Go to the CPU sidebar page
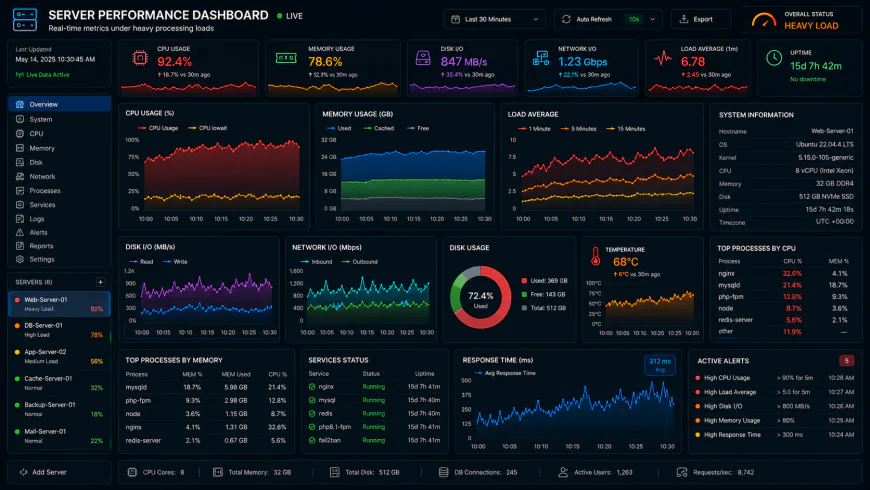Screen dimensions: 870x490 [x=59, y=134]
